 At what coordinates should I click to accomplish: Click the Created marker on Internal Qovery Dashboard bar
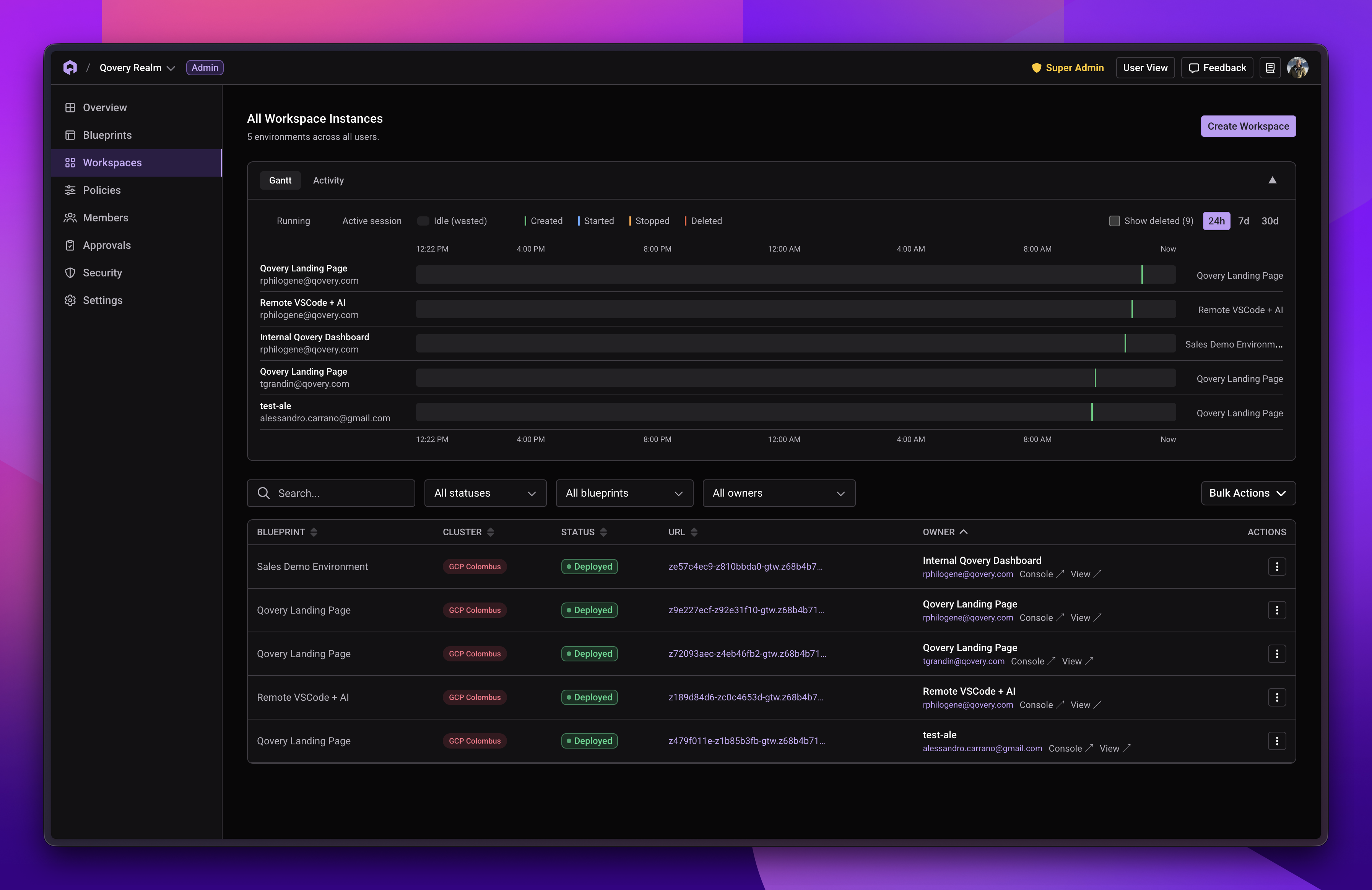click(1125, 344)
